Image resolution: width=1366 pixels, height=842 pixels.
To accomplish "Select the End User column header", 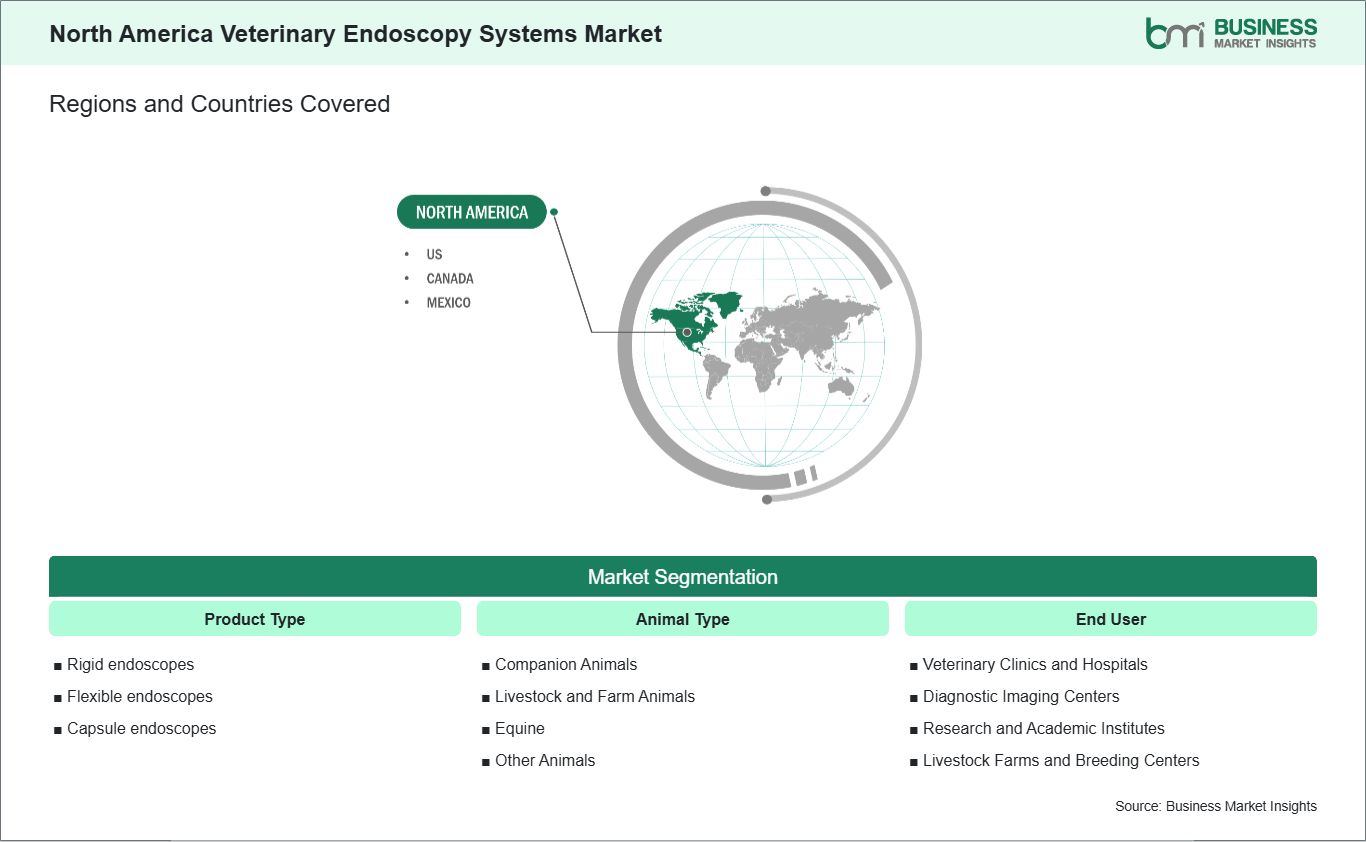I will pyautogui.click(x=1111, y=619).
